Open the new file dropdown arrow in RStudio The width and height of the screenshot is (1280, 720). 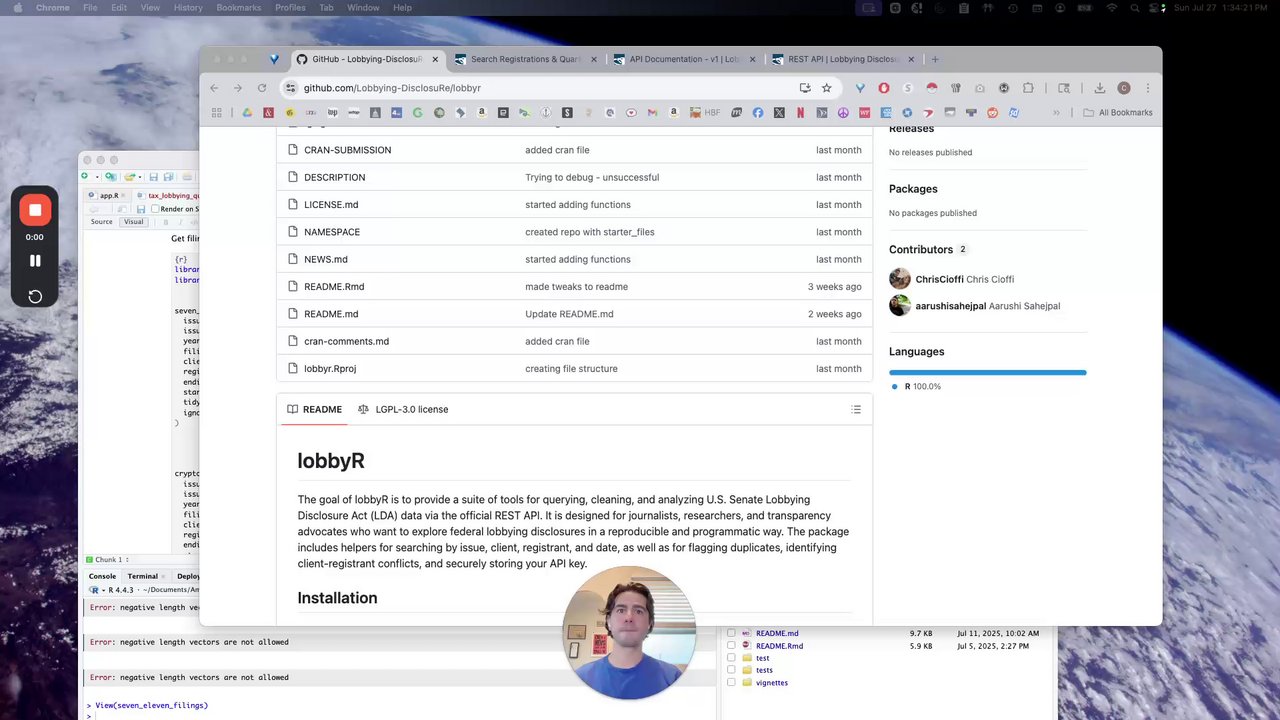pos(96,177)
